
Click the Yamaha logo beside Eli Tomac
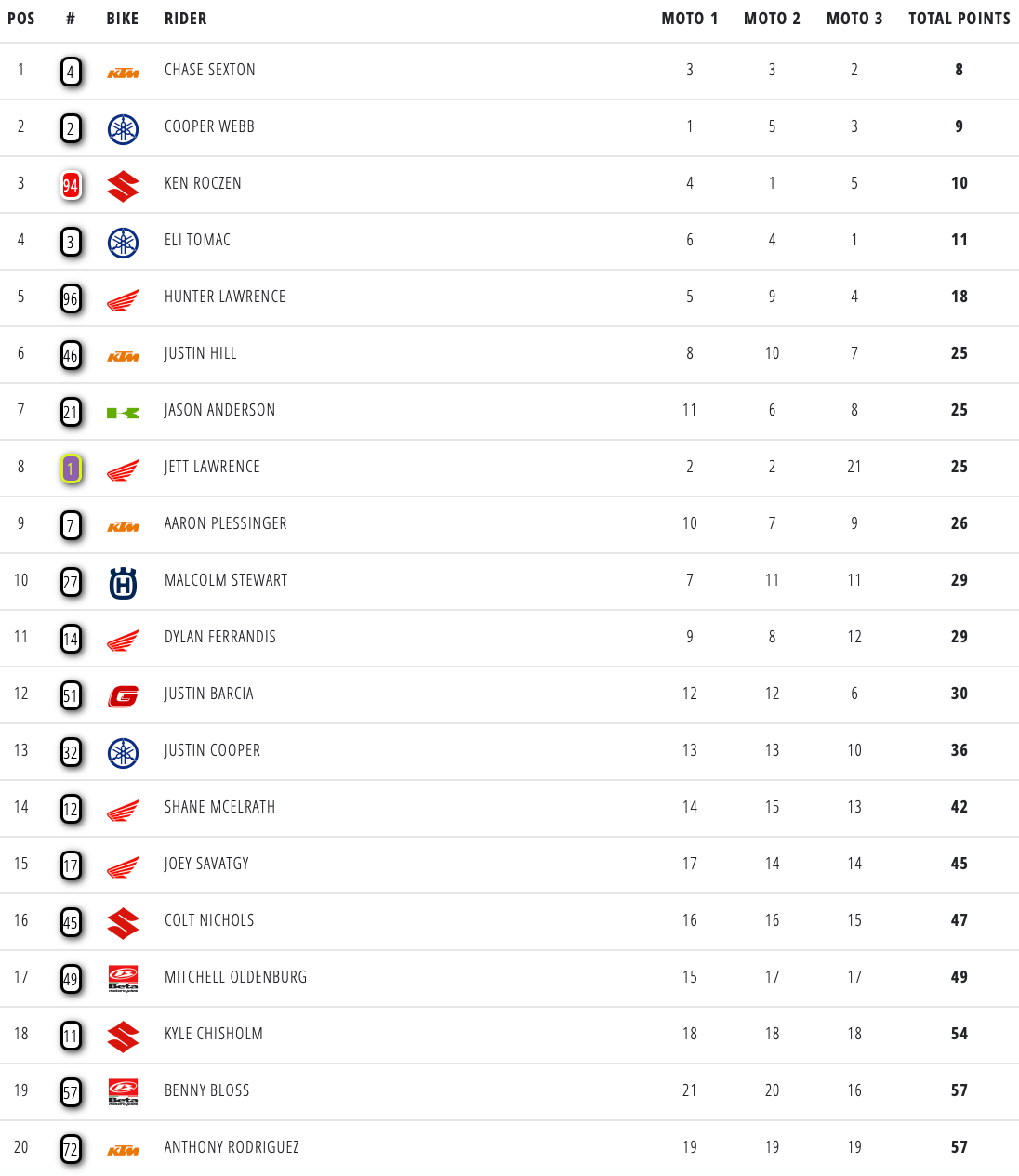click(123, 243)
